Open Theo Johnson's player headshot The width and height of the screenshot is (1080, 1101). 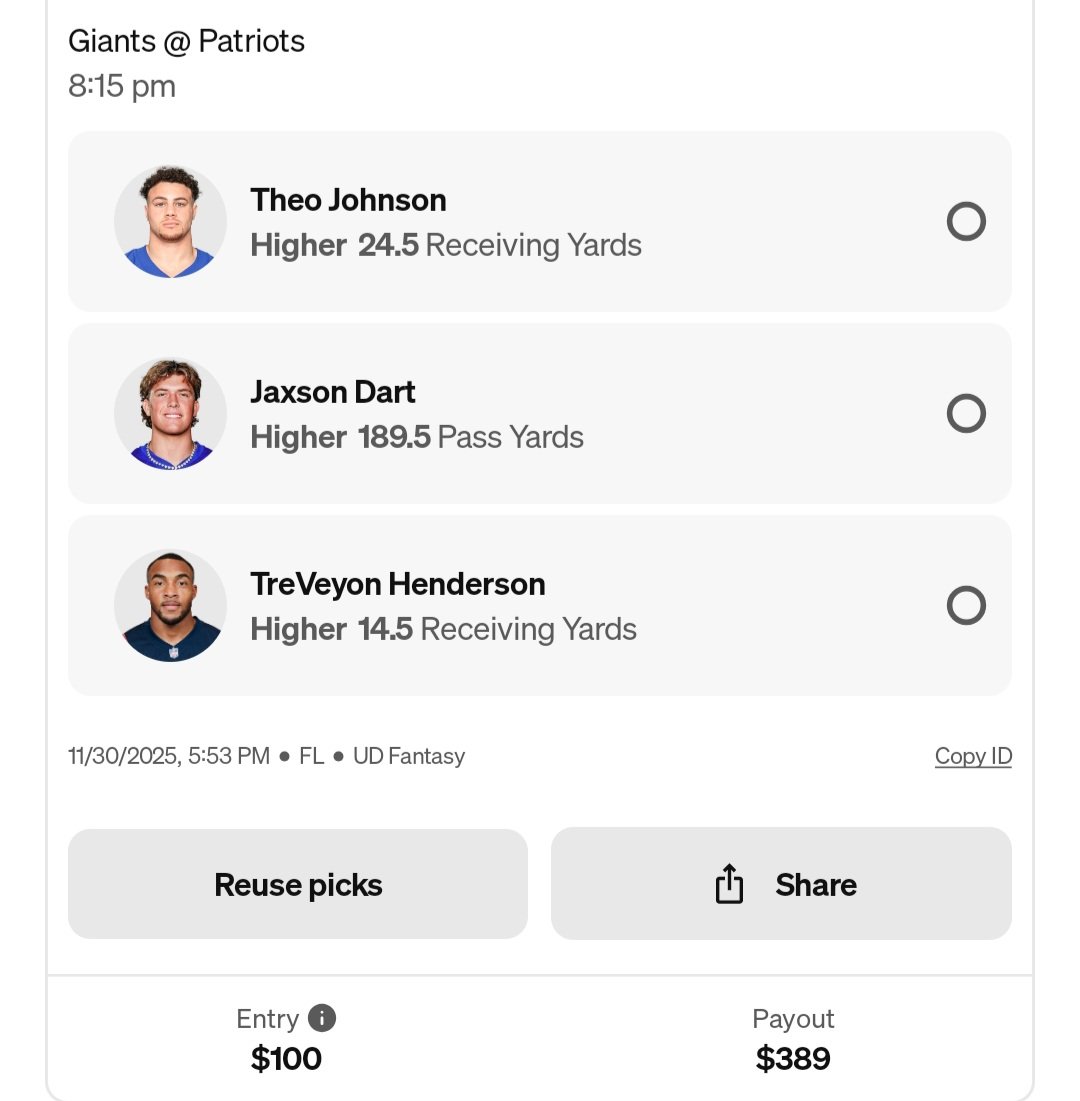click(171, 222)
